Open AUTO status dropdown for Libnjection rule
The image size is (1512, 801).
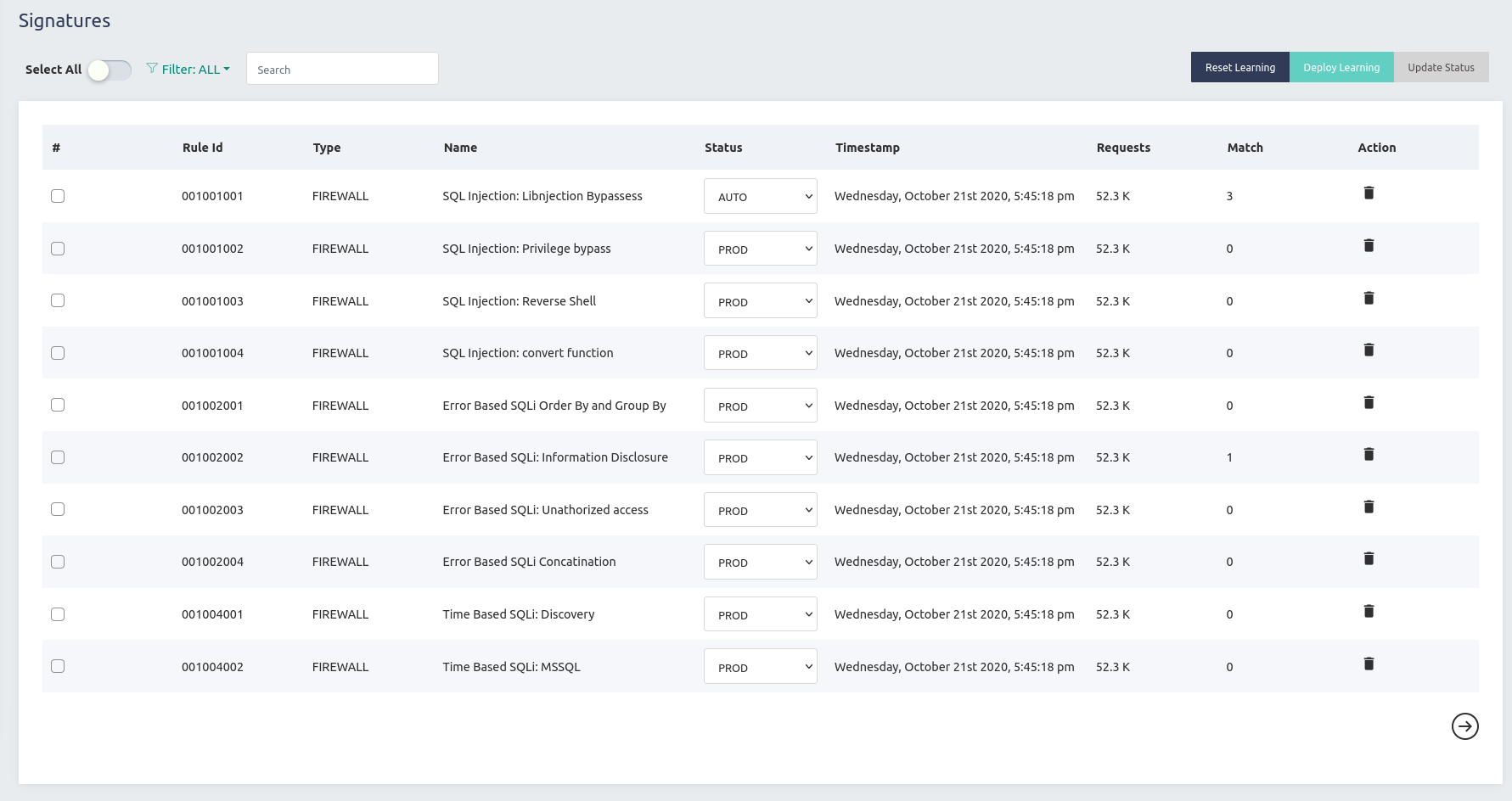pos(760,196)
